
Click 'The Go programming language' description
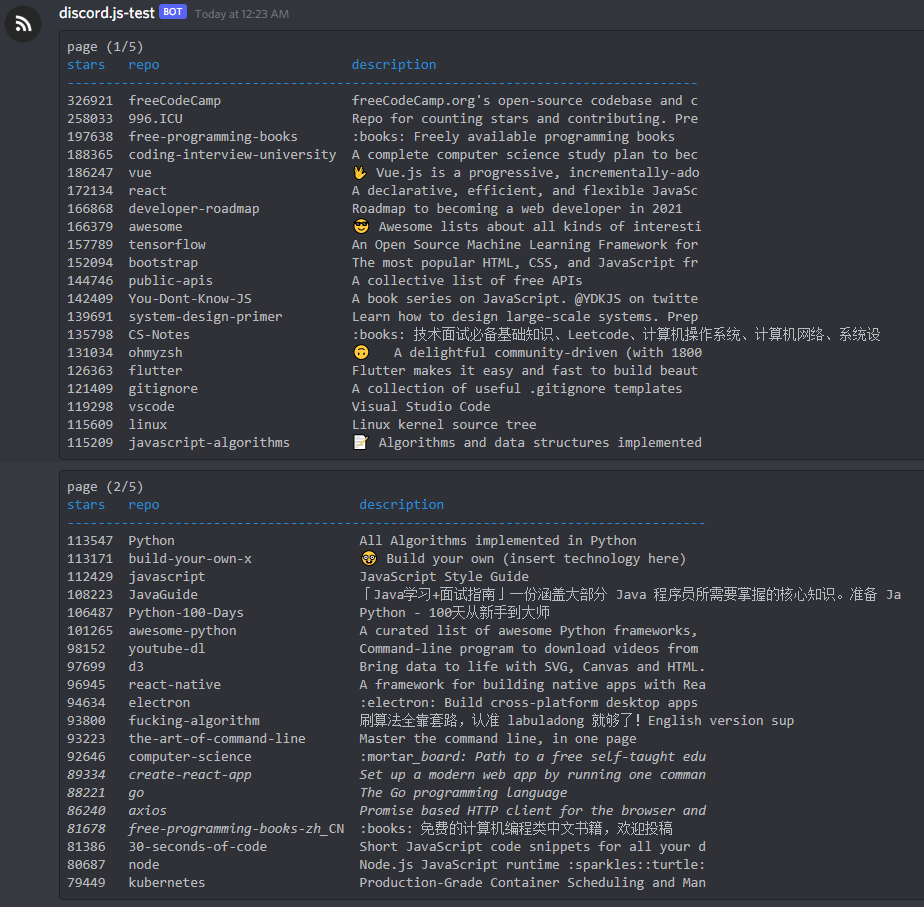(x=463, y=793)
